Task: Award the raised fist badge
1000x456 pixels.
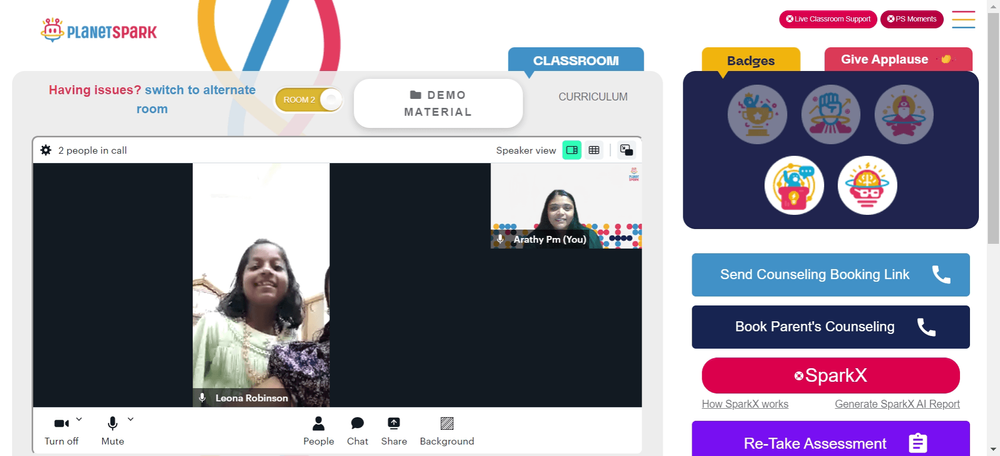Action: tap(830, 115)
